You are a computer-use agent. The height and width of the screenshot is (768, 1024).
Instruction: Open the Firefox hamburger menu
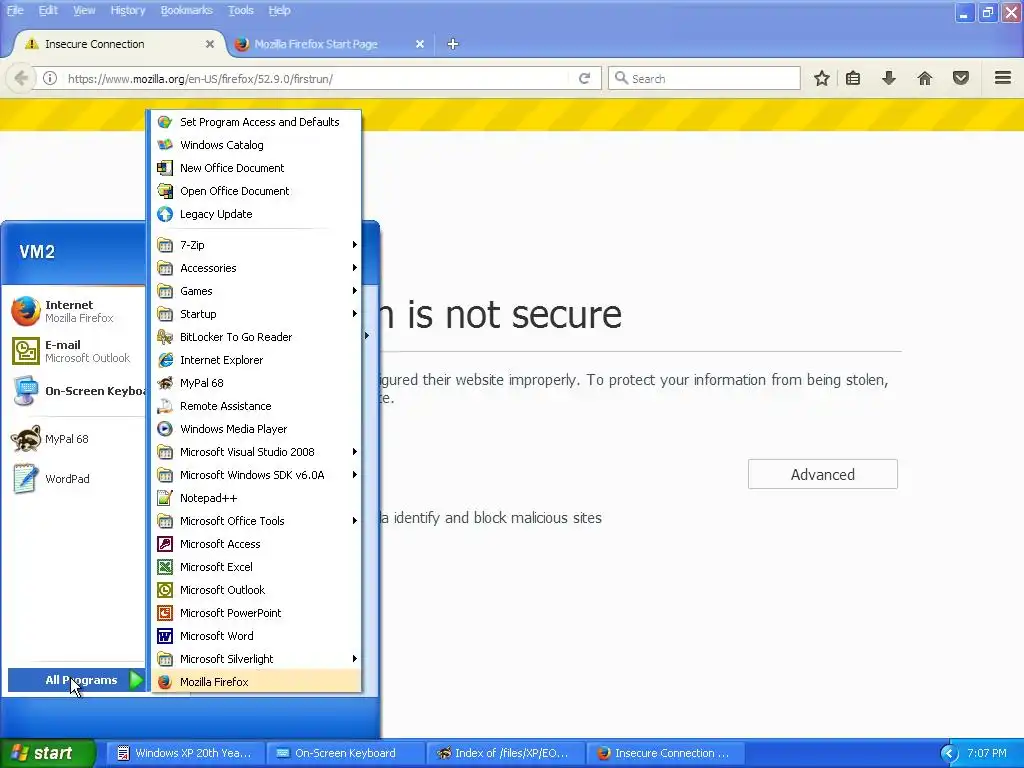[1003, 78]
